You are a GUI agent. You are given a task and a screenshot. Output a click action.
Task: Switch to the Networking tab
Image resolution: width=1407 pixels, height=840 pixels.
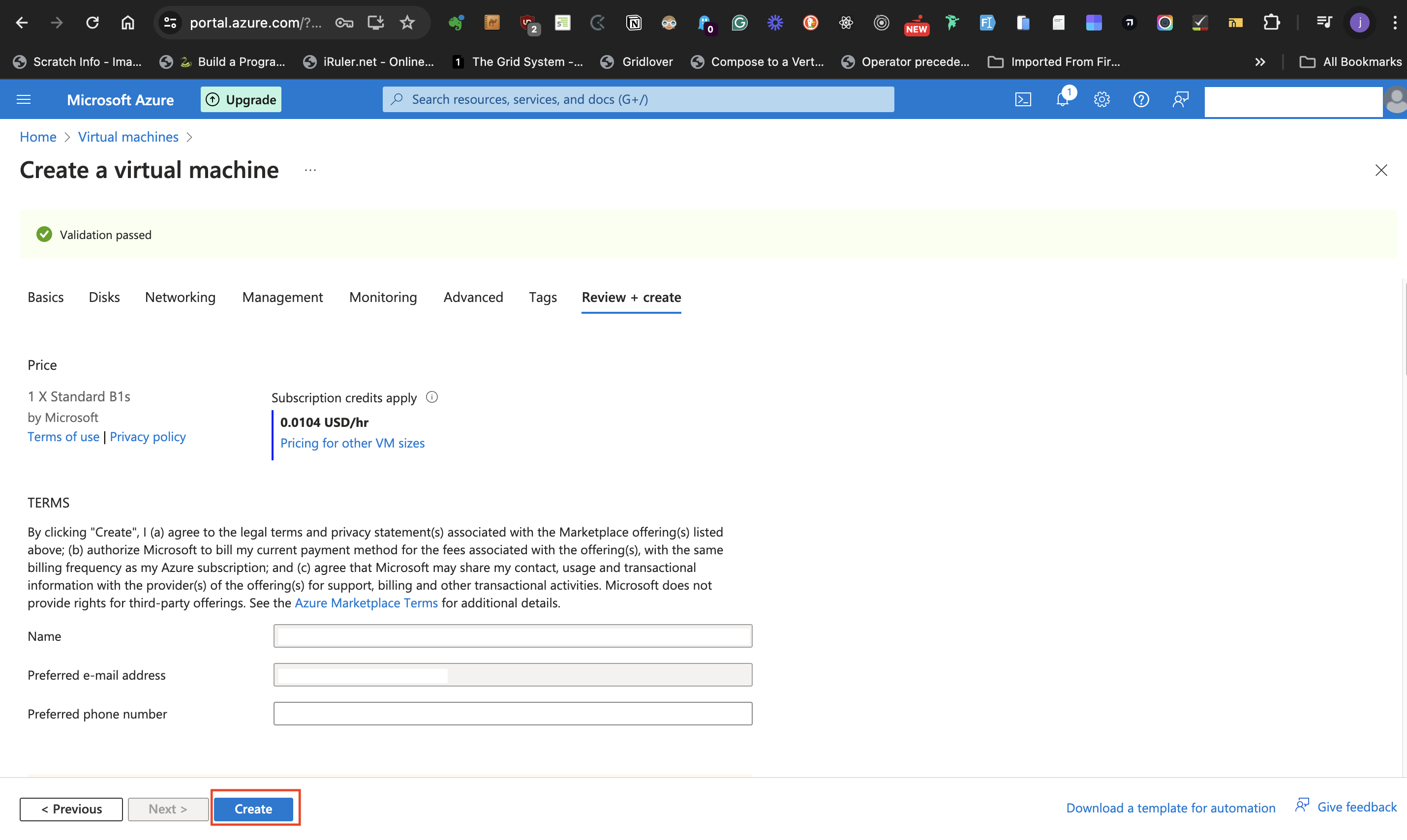180,297
